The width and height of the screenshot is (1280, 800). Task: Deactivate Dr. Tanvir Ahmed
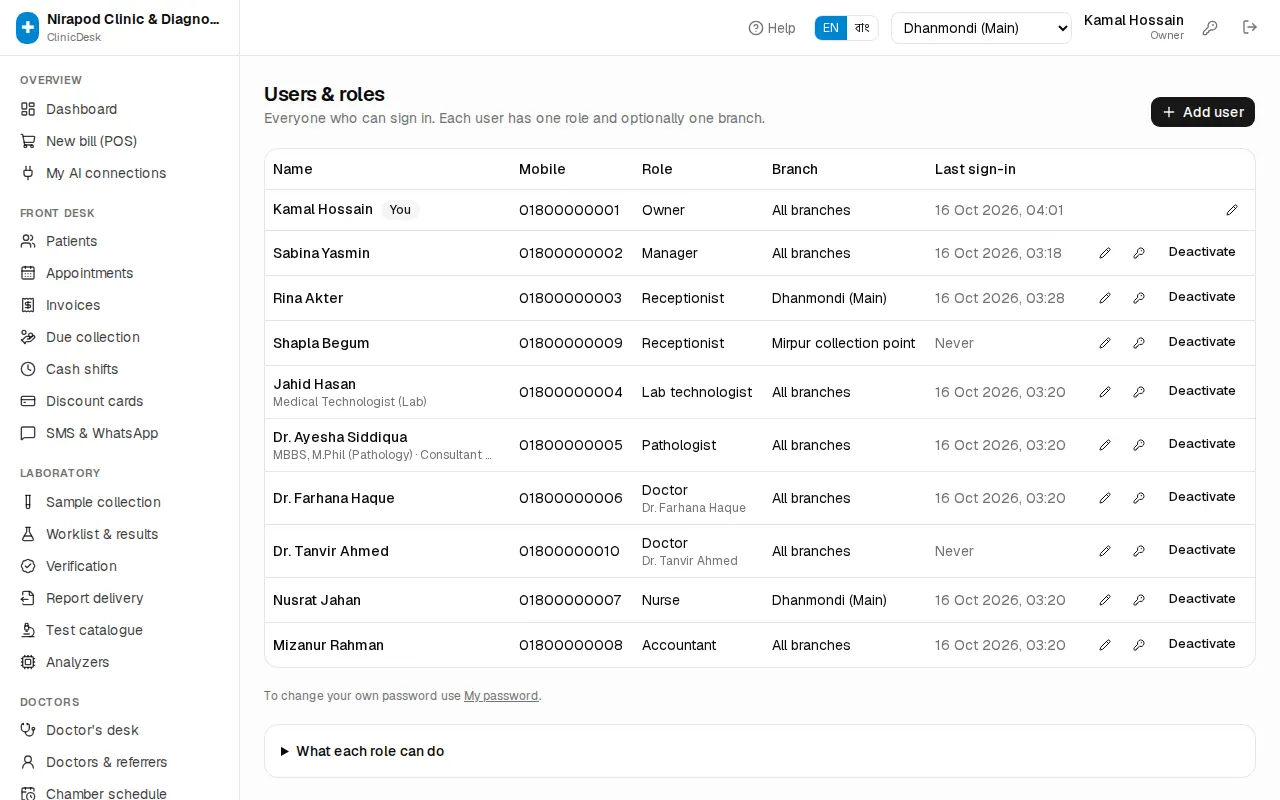1202,550
